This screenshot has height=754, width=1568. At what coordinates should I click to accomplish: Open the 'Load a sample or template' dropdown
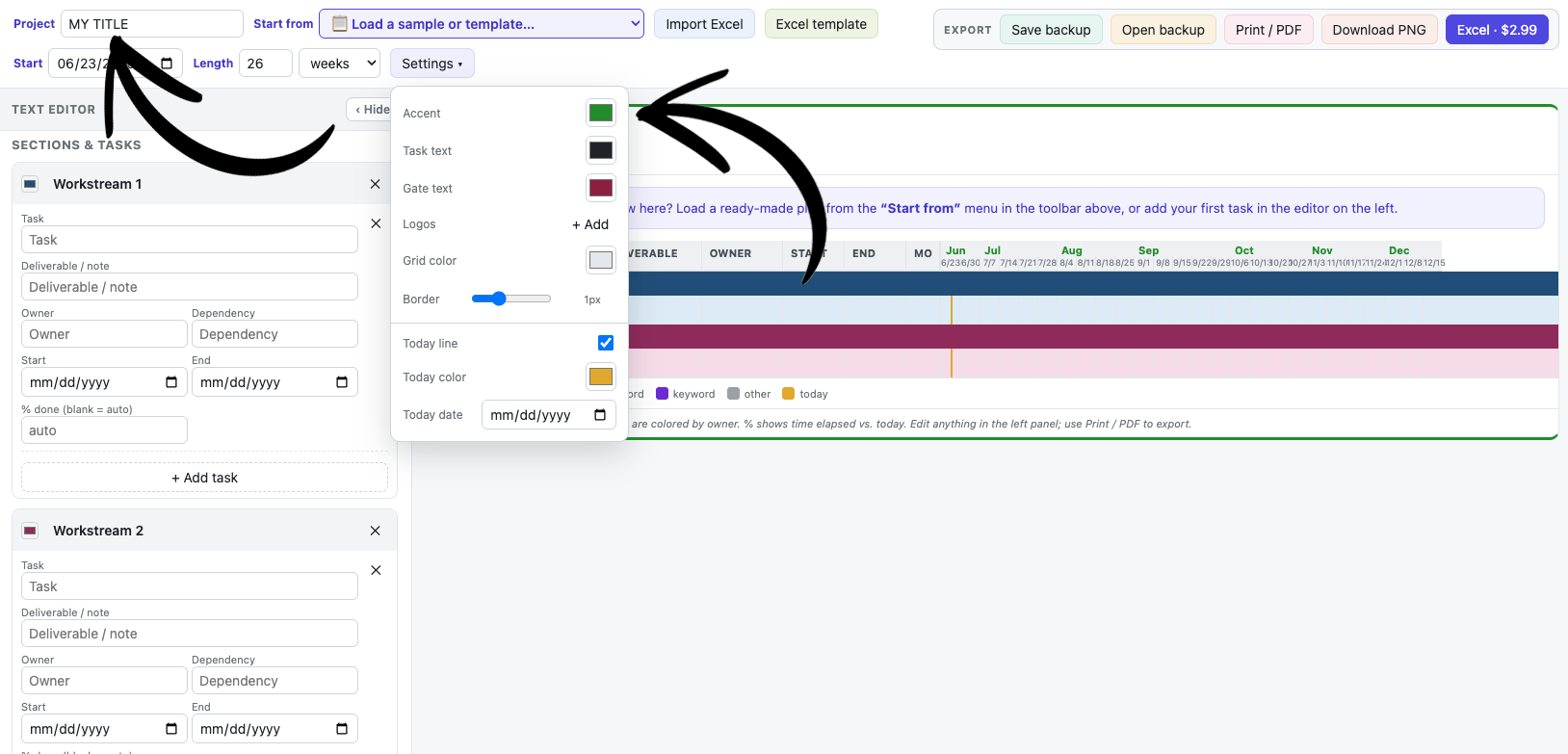tap(482, 24)
